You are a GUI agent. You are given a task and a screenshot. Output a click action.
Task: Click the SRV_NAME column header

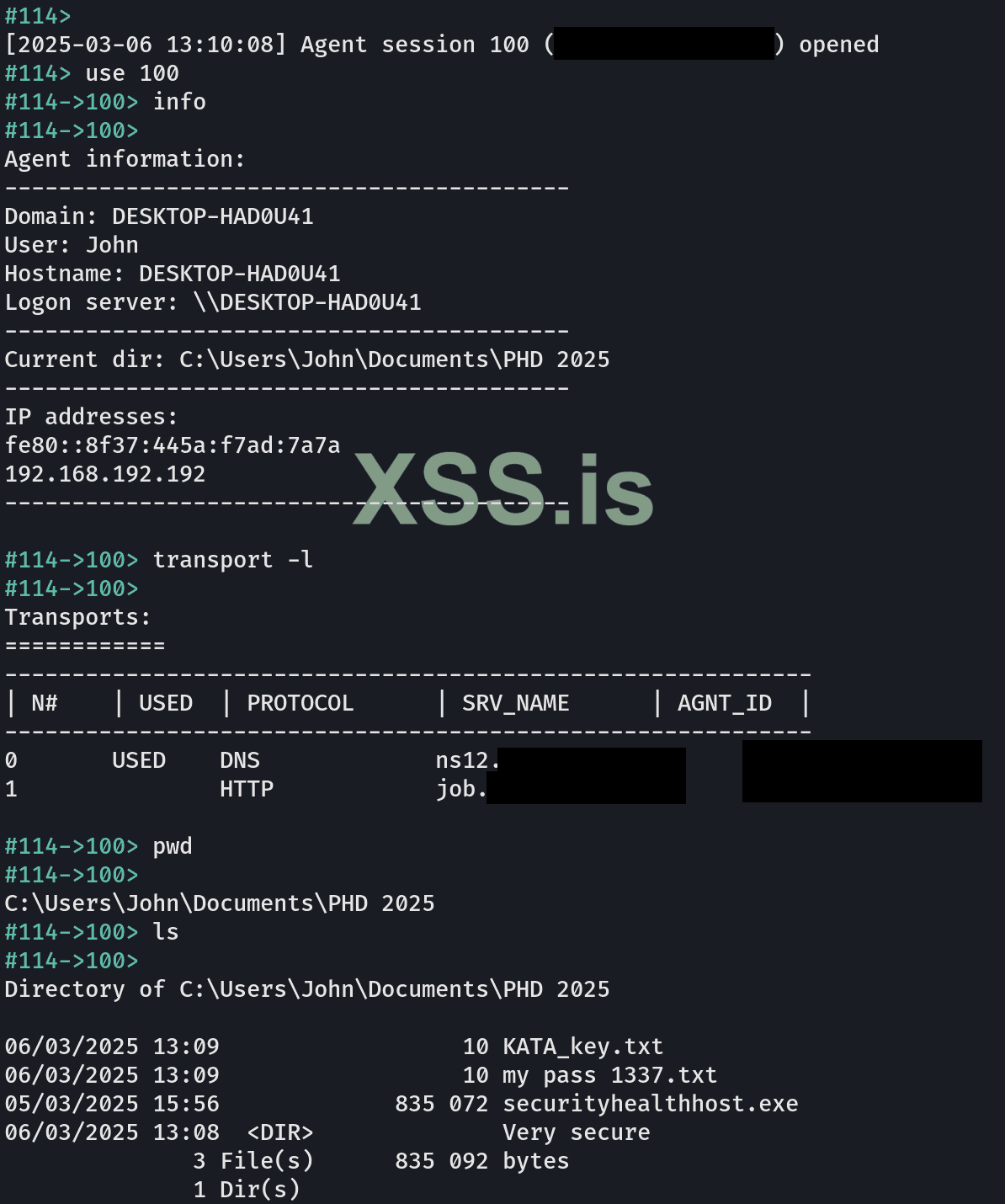(515, 703)
